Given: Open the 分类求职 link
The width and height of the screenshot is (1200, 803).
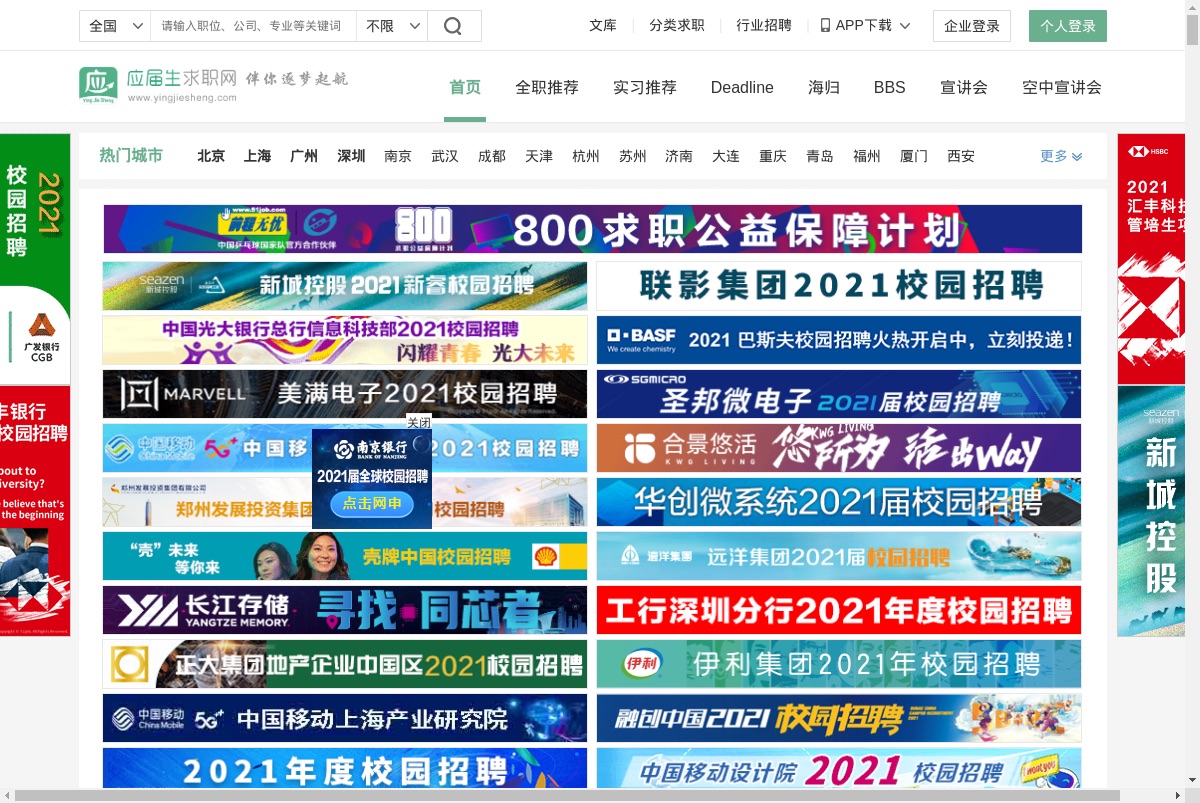Looking at the screenshot, I should pos(677,26).
